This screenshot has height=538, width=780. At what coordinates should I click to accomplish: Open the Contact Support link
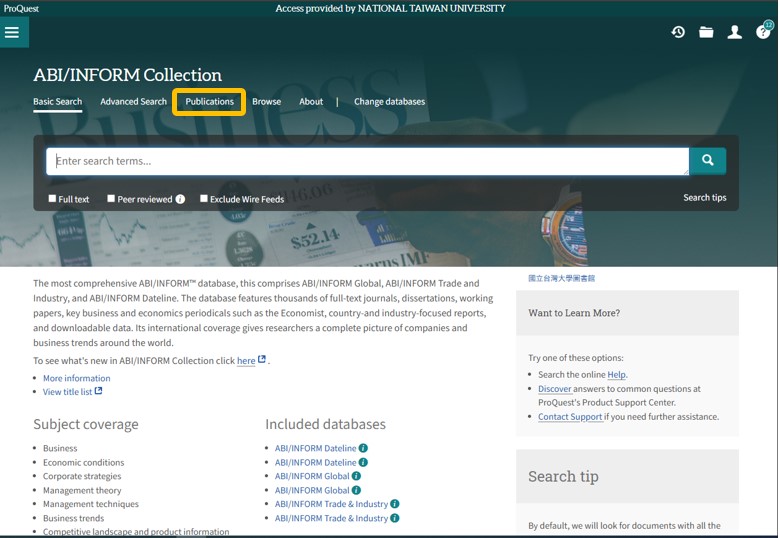(x=570, y=417)
